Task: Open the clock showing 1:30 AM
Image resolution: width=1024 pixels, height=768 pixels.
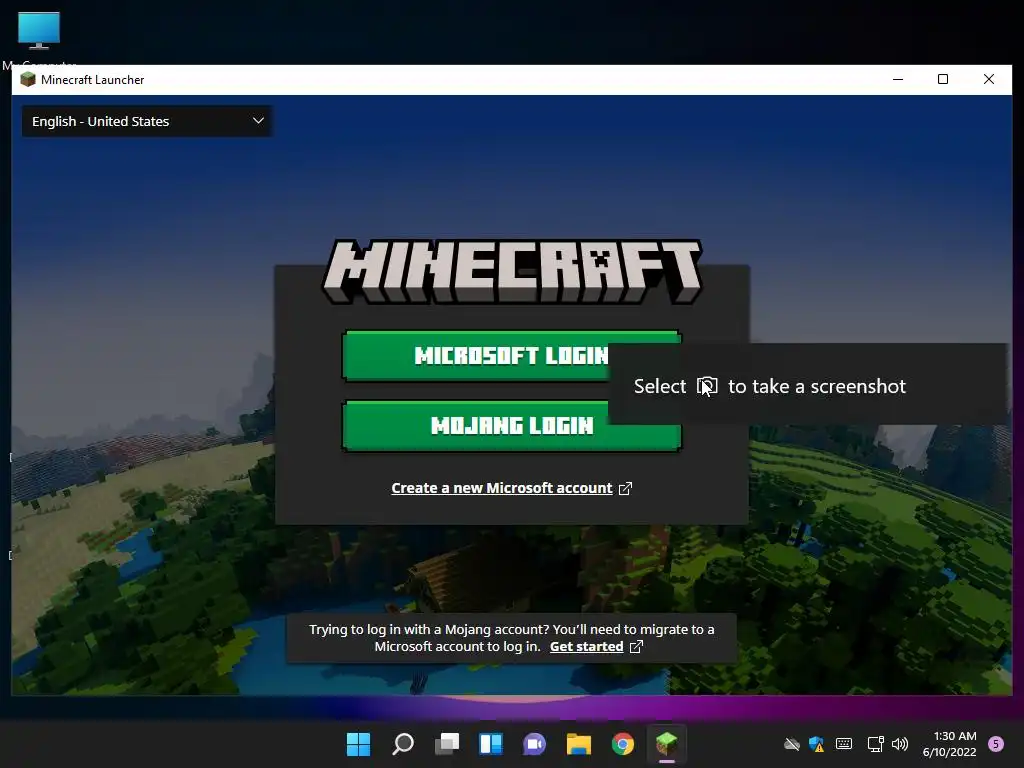Action: (950, 744)
